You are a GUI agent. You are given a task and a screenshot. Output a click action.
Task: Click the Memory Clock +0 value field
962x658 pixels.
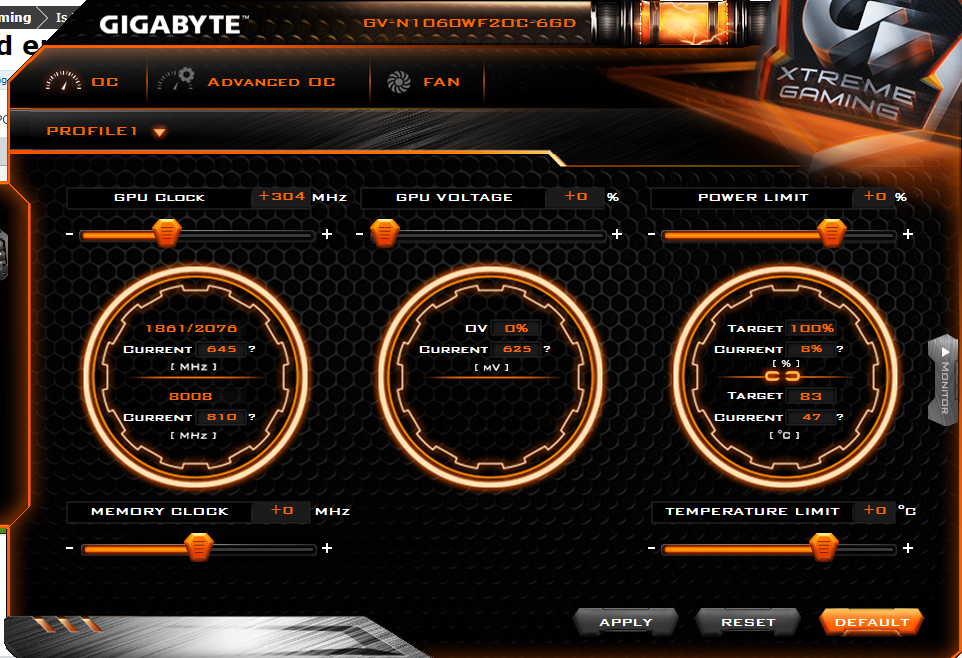pyautogui.click(x=281, y=511)
